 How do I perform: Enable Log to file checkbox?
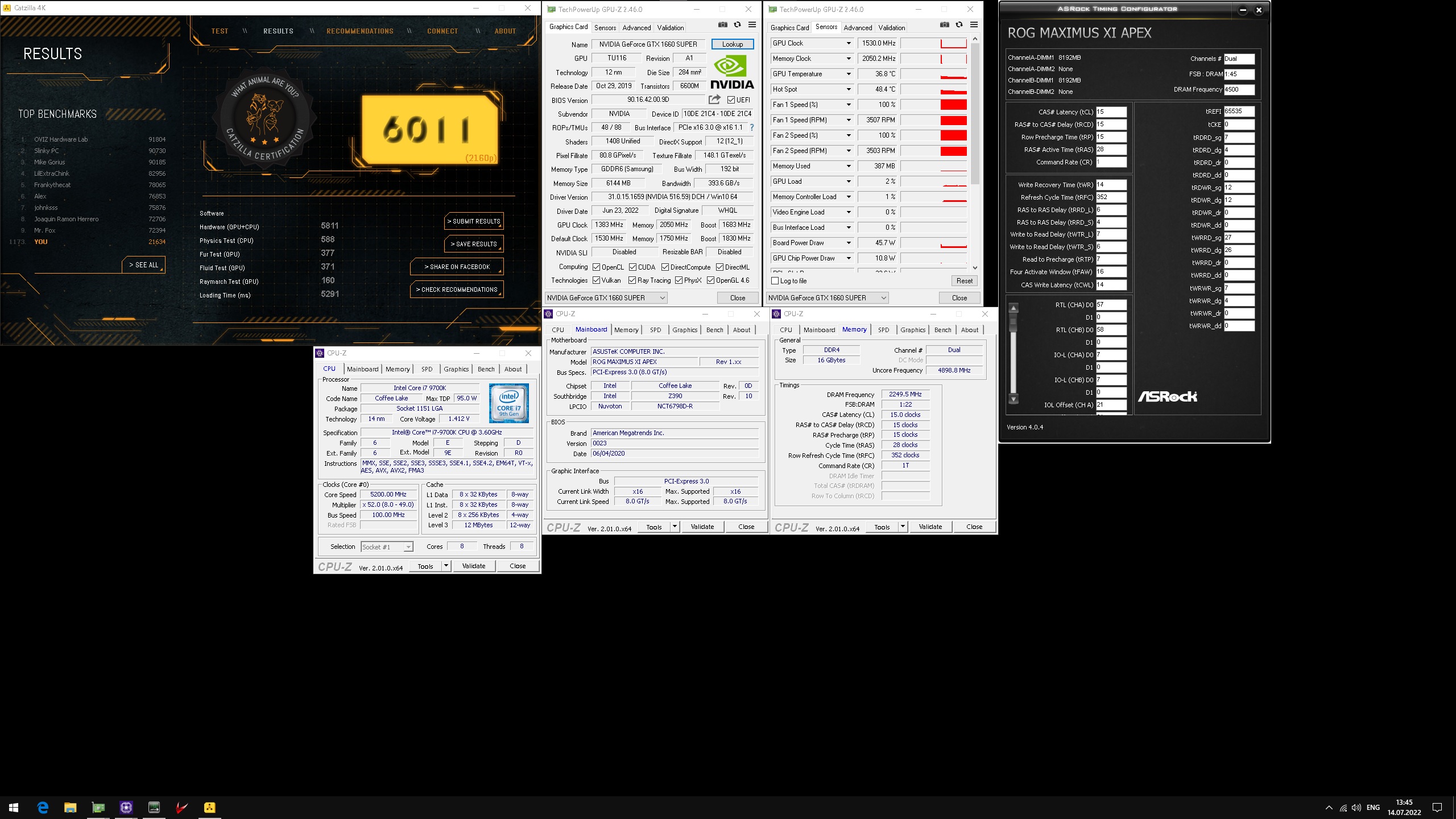(x=775, y=281)
